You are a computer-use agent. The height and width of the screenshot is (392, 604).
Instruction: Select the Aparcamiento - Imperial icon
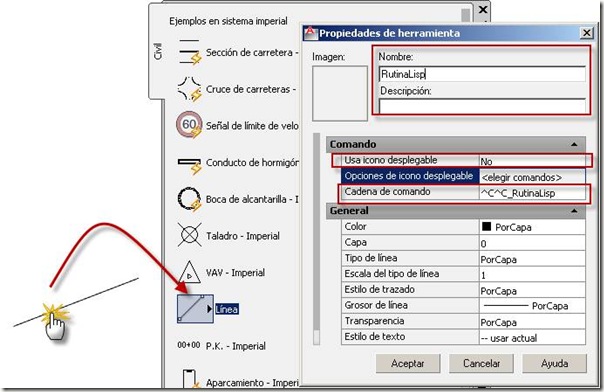pos(190,378)
